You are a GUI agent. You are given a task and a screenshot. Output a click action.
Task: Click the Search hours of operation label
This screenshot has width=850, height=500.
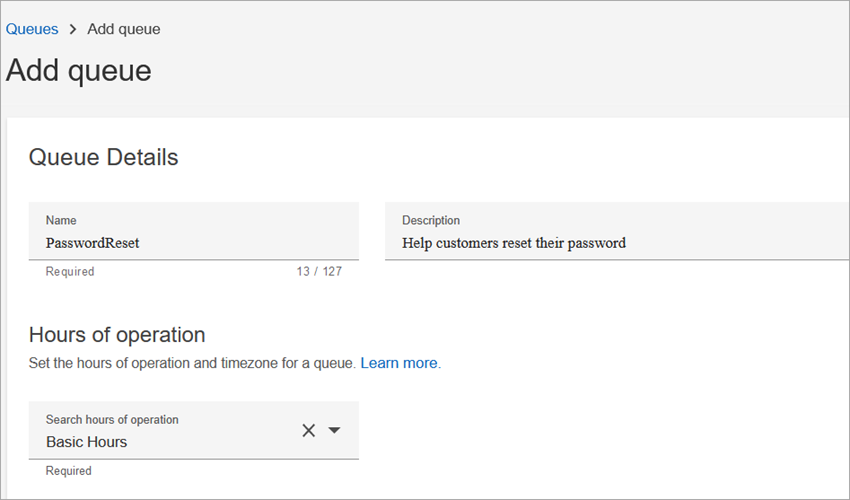click(112, 420)
